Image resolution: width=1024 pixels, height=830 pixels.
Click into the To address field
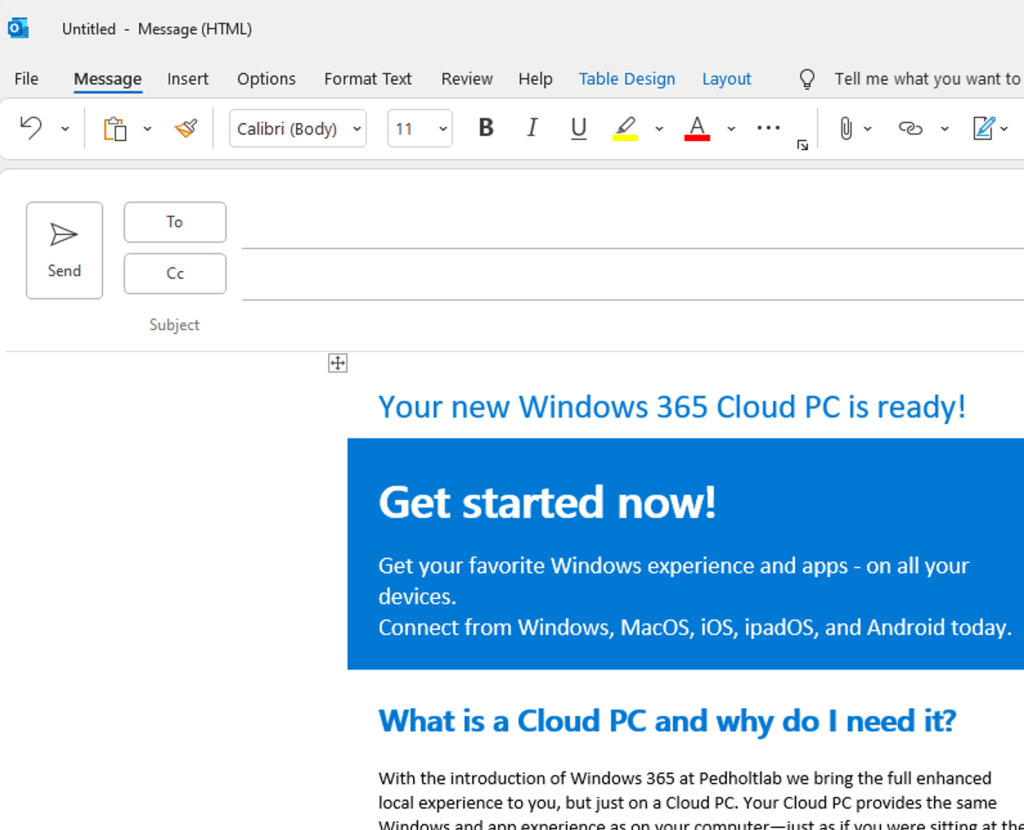click(x=633, y=226)
